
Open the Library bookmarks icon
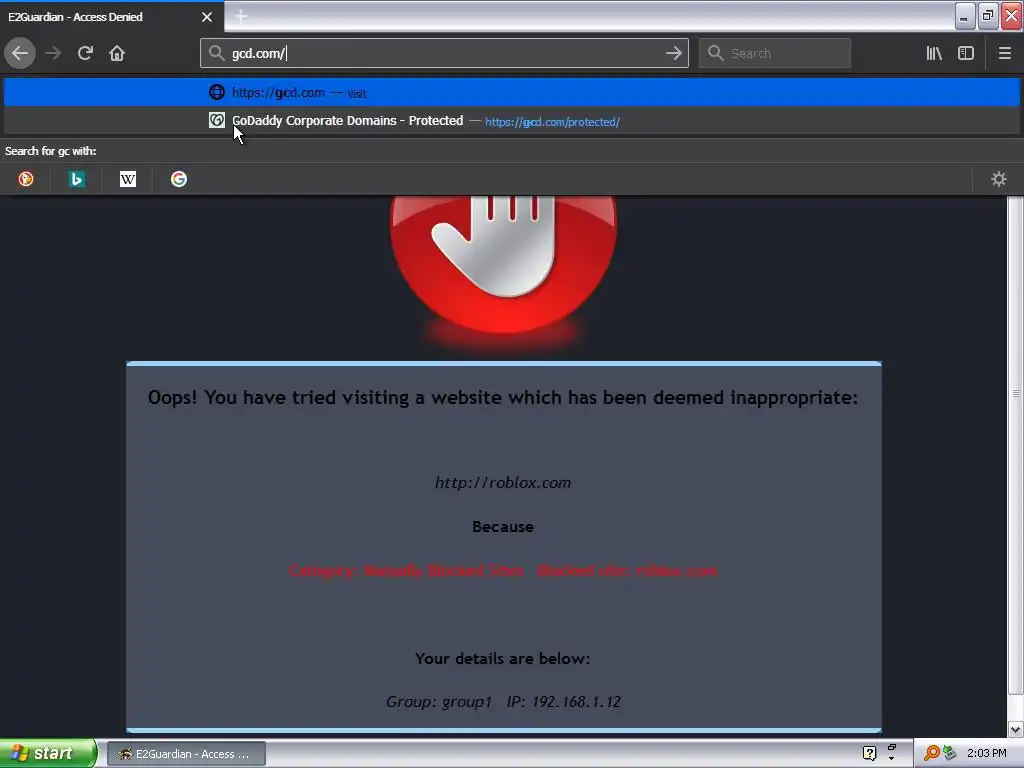[934, 53]
